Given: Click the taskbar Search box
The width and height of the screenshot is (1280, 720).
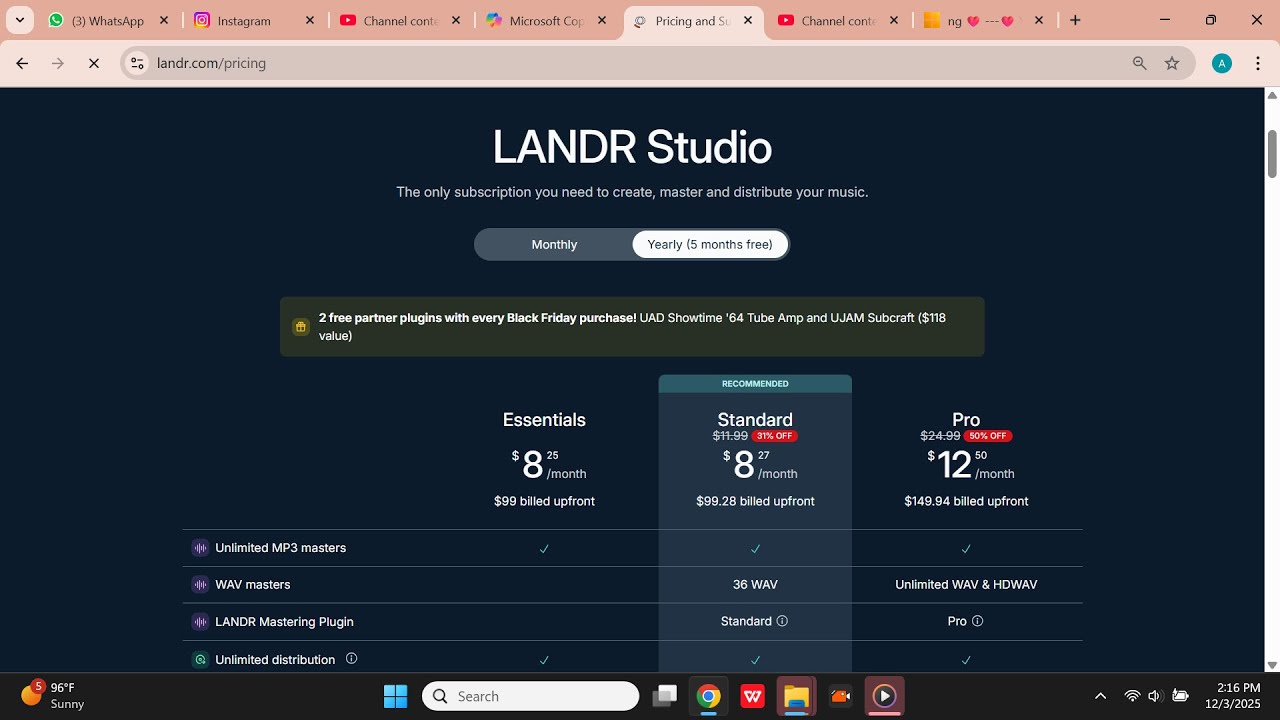Looking at the screenshot, I should (x=530, y=696).
